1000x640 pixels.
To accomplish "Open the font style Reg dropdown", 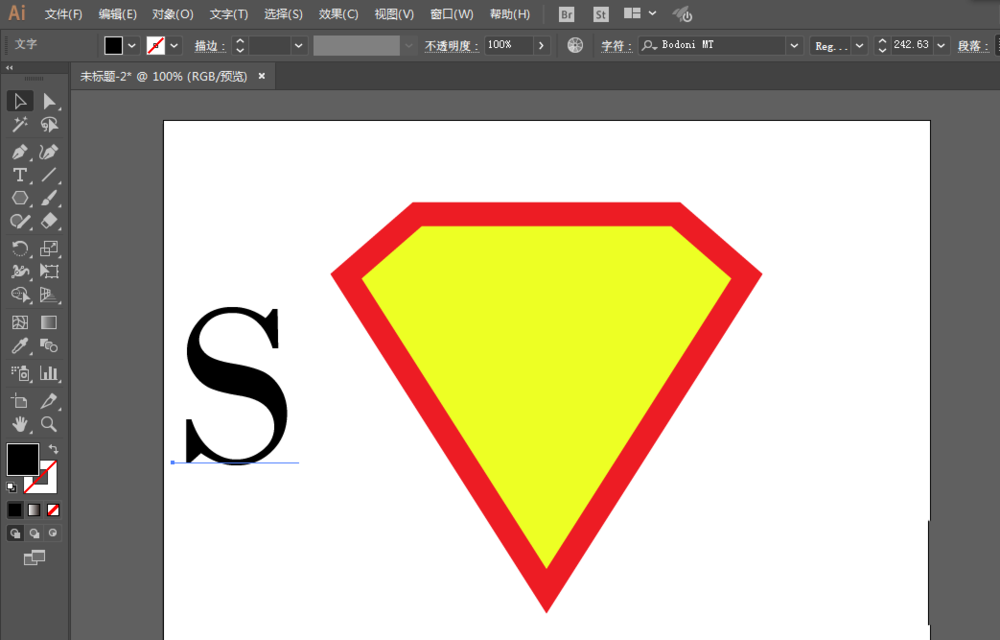I will pyautogui.click(x=859, y=45).
